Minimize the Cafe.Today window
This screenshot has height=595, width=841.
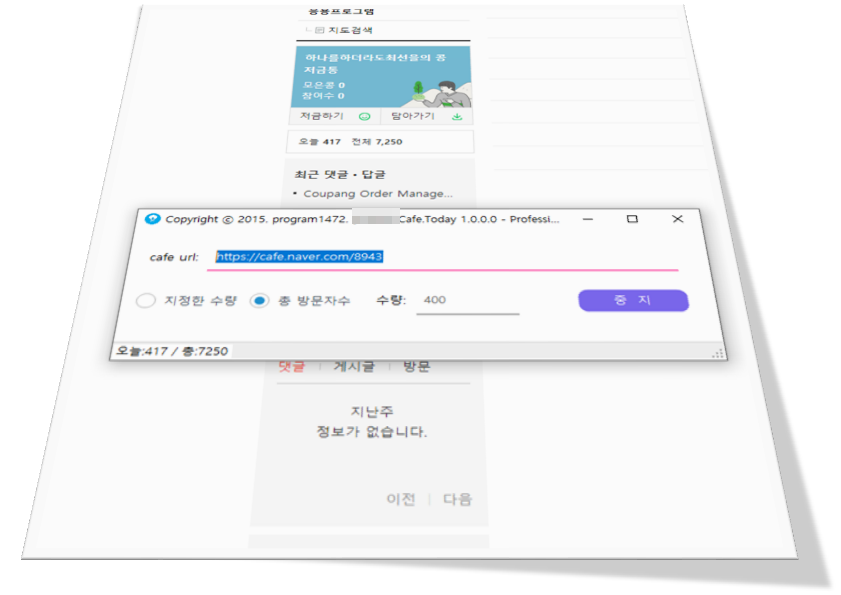click(587, 219)
